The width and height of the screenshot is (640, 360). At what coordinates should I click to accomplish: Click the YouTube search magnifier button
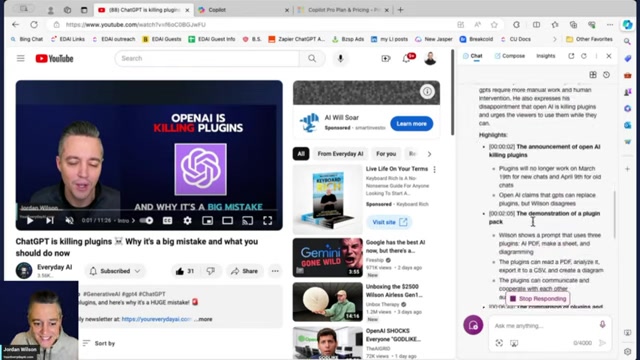[312, 58]
